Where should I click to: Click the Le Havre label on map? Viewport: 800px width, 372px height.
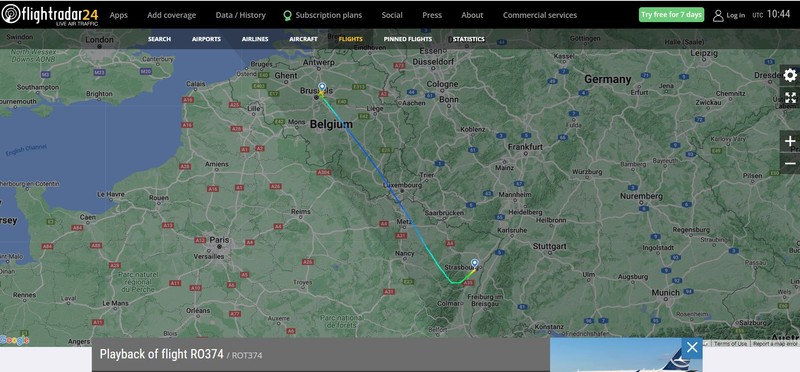pyautogui.click(x=111, y=194)
